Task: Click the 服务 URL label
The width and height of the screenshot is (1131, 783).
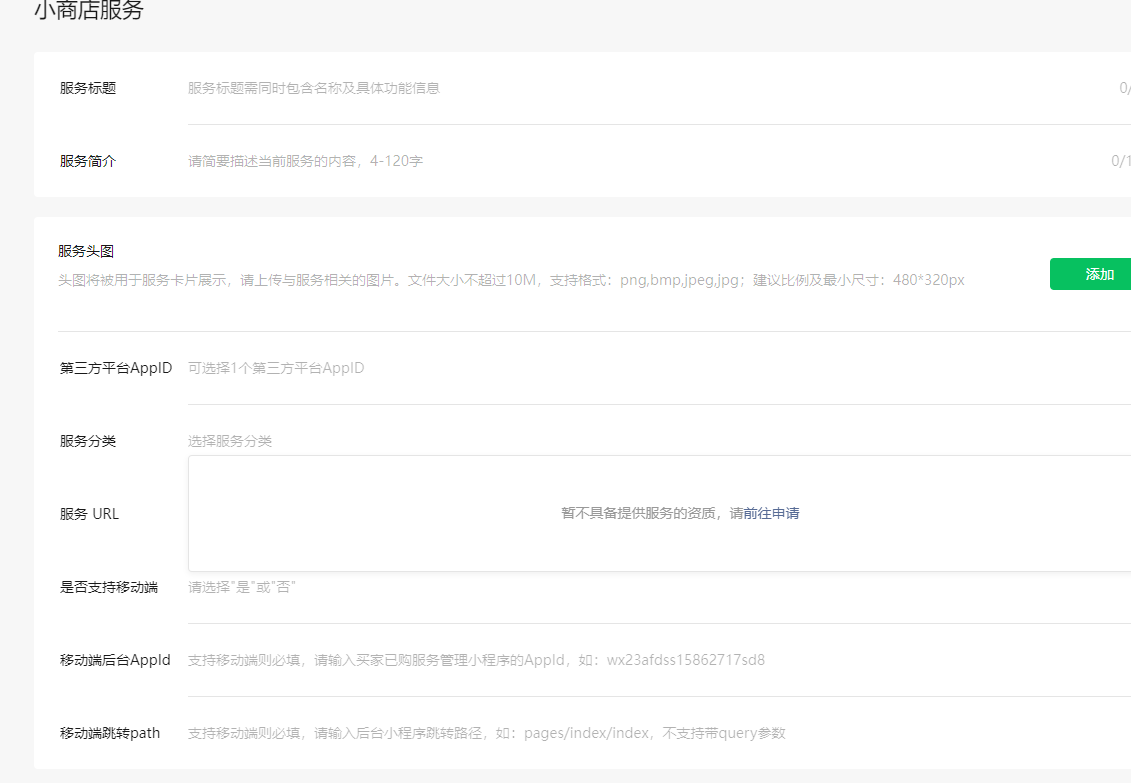Action: 89,514
